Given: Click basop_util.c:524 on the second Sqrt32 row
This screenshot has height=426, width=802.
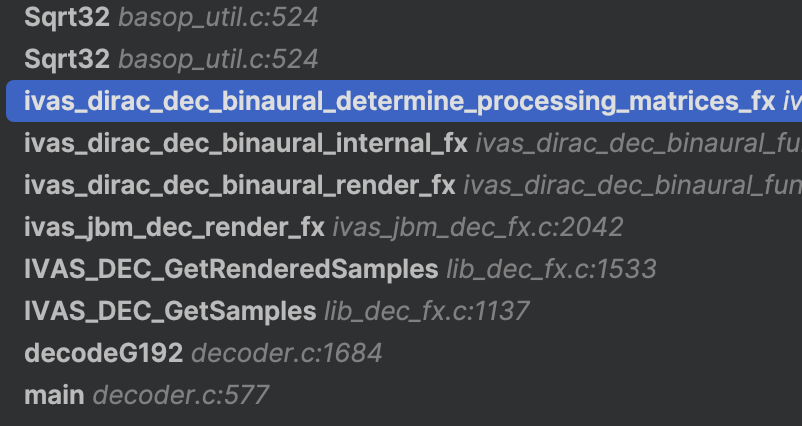Looking at the screenshot, I should coord(218,59).
